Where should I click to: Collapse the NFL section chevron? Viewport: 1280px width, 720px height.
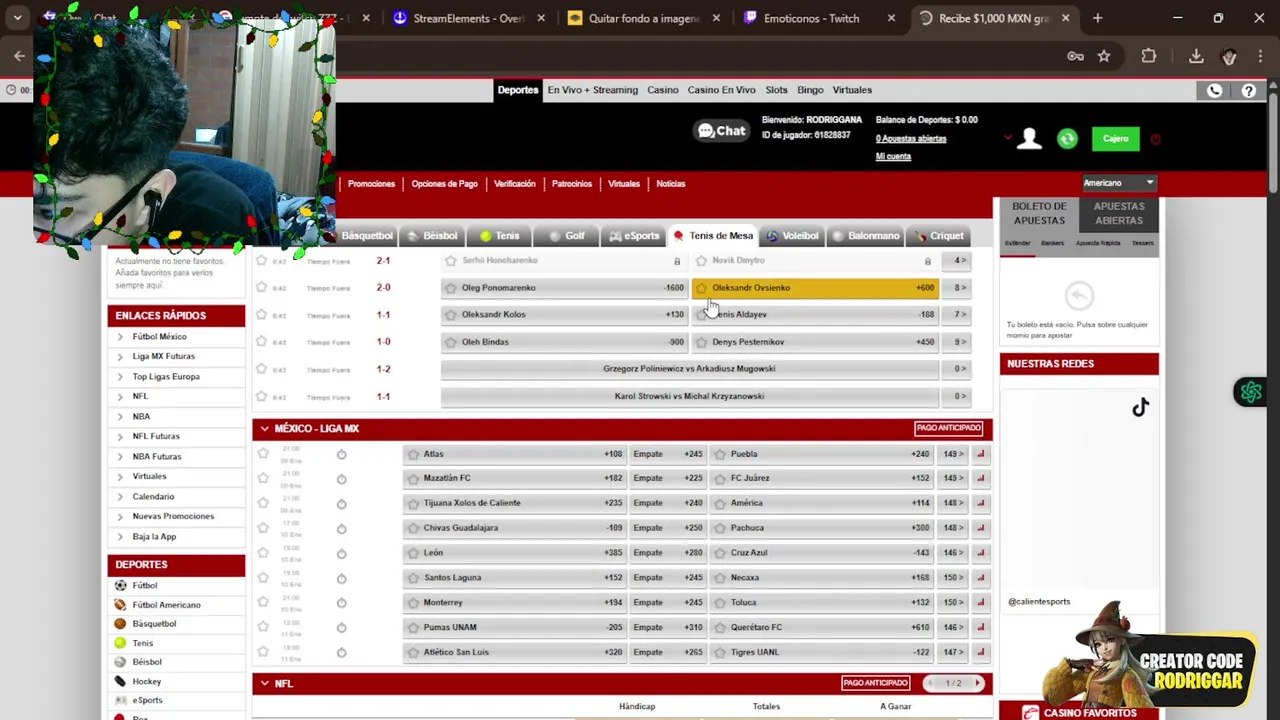point(264,684)
